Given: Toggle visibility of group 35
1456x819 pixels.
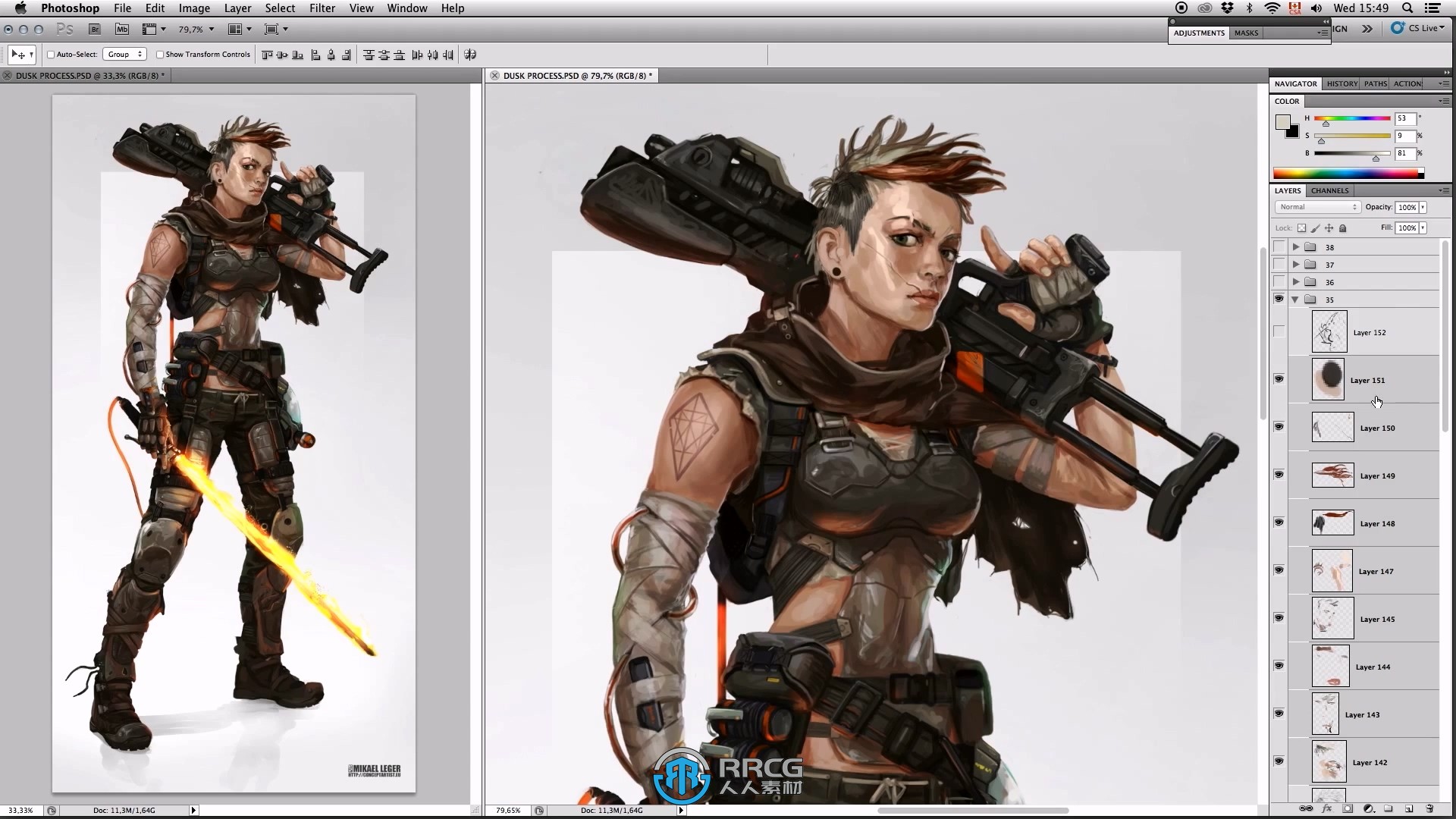Looking at the screenshot, I should pos(1279,299).
